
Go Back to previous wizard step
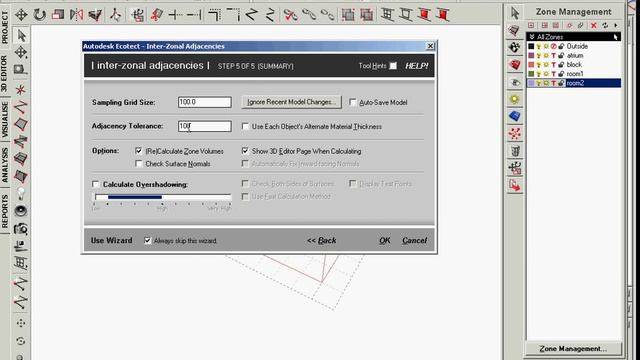(322, 240)
